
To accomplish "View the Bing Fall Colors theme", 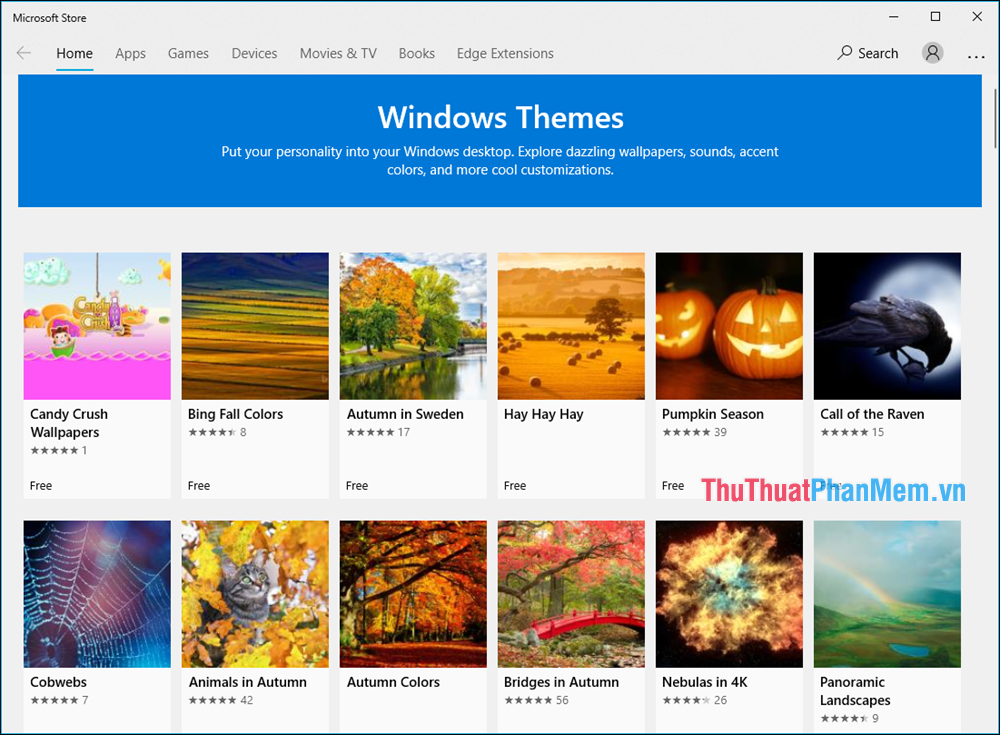I will (x=255, y=326).
